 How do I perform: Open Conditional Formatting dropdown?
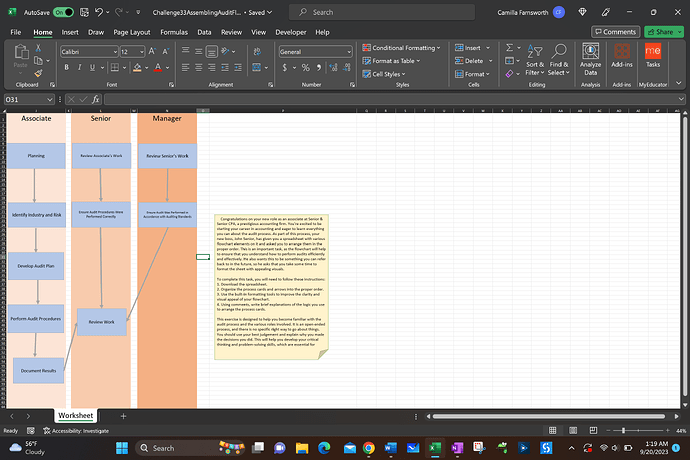401,48
